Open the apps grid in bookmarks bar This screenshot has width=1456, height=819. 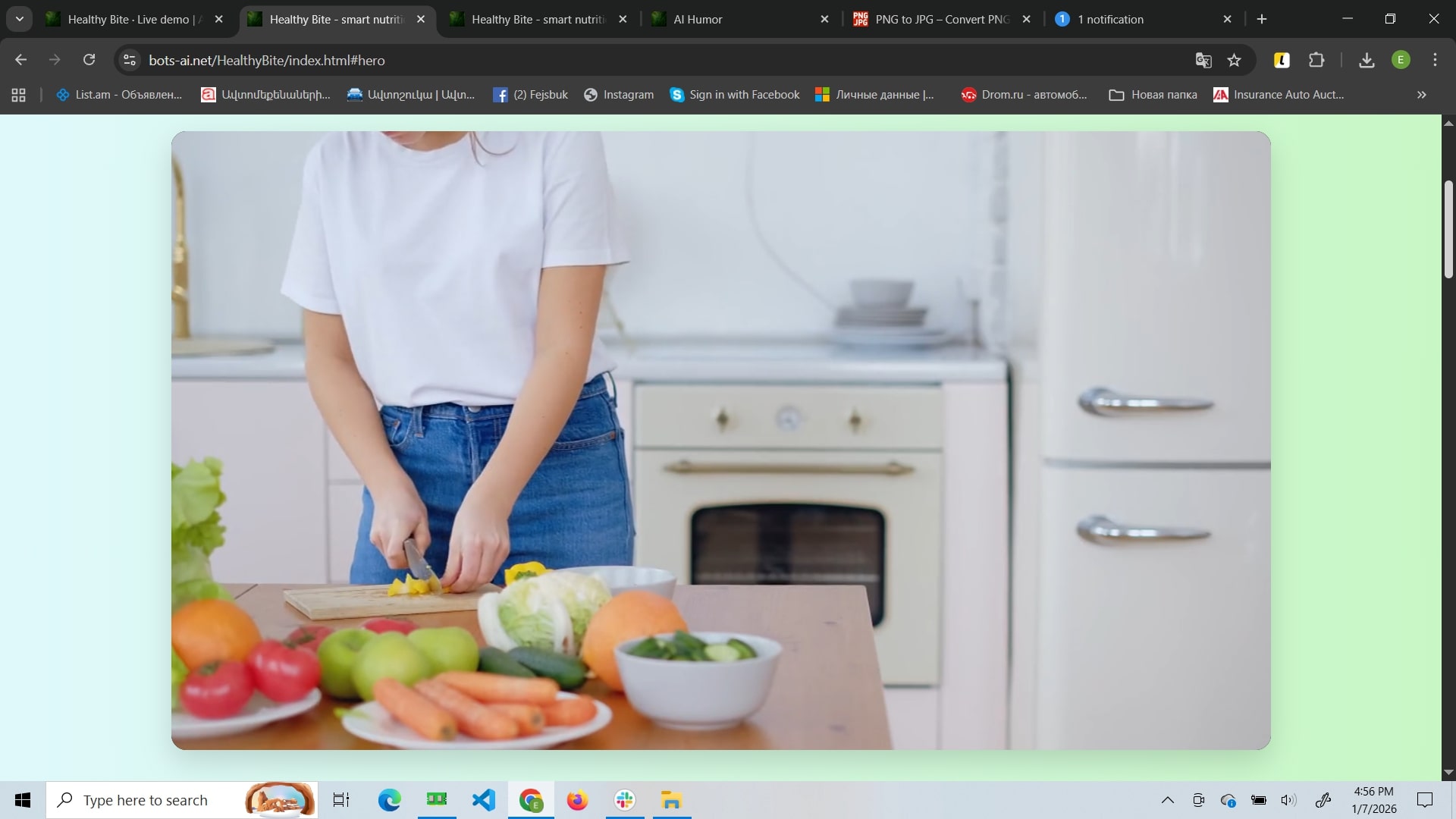point(19,95)
